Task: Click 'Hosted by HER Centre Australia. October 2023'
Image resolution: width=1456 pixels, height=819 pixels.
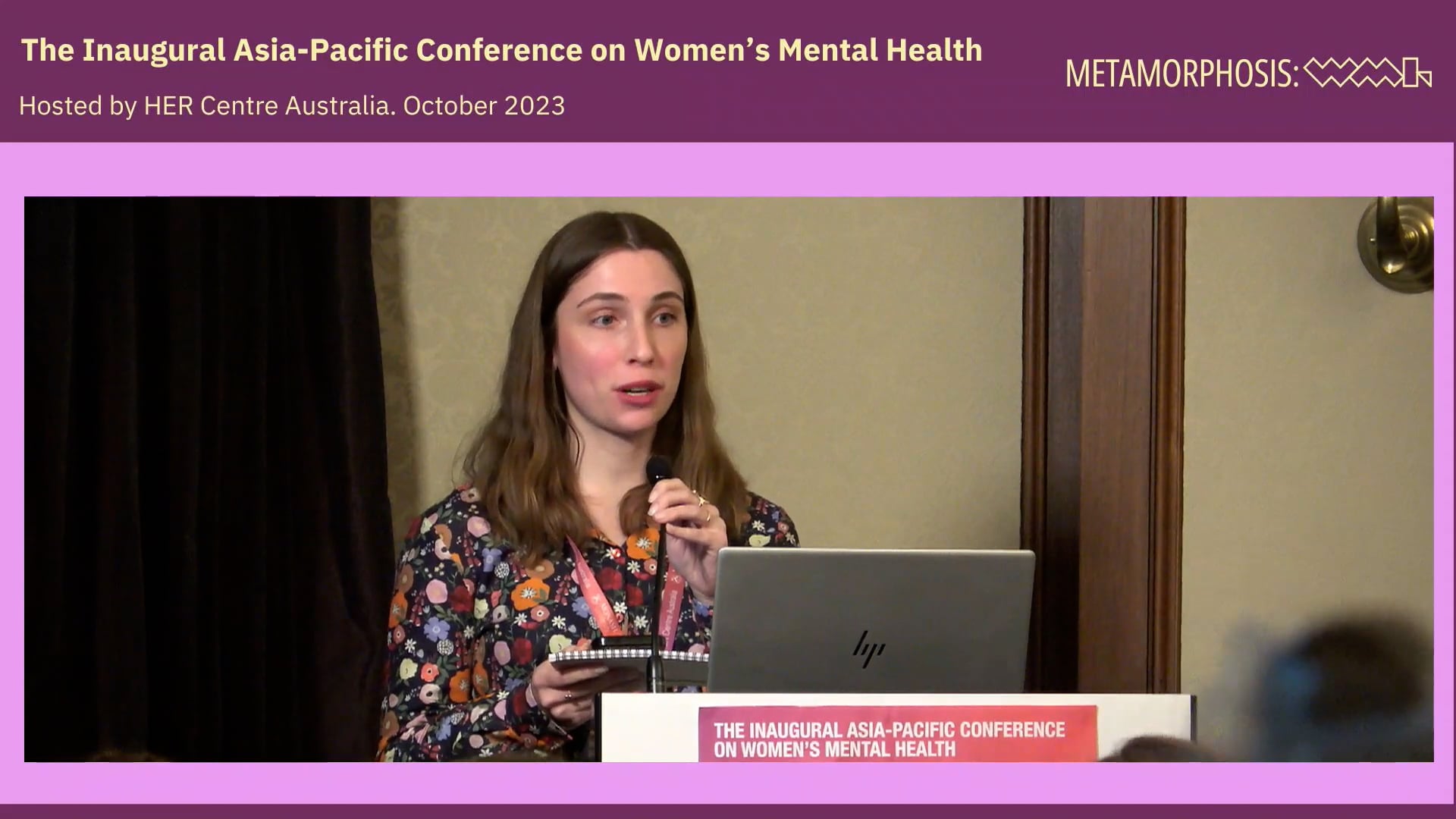Action: [292, 105]
